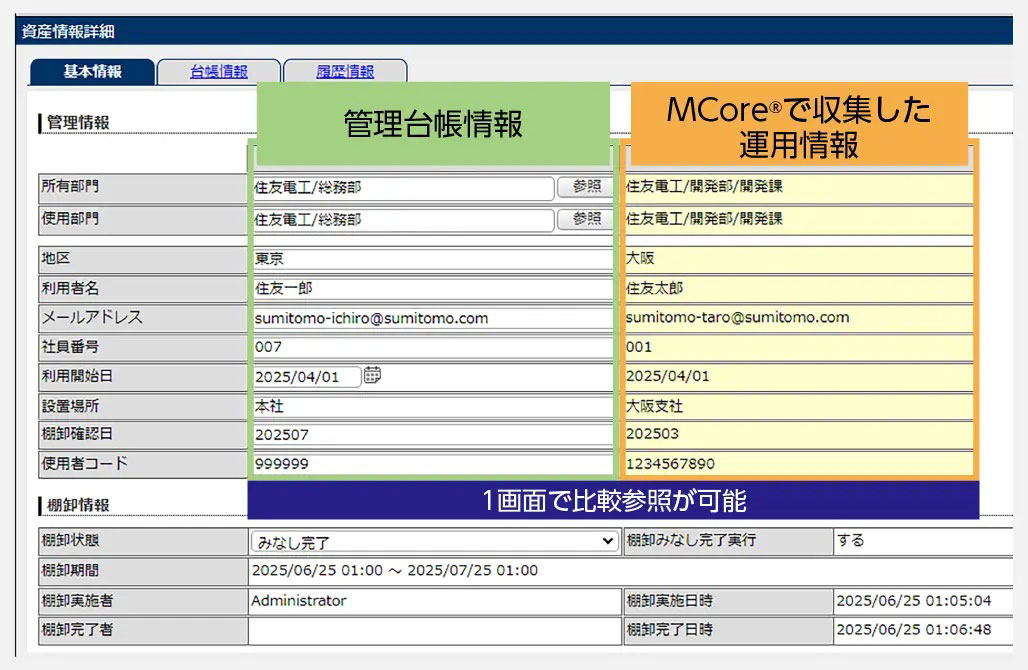This screenshot has height=670, width=1028.
Task: Open the 台帳情報 tab
Action: click(219, 71)
